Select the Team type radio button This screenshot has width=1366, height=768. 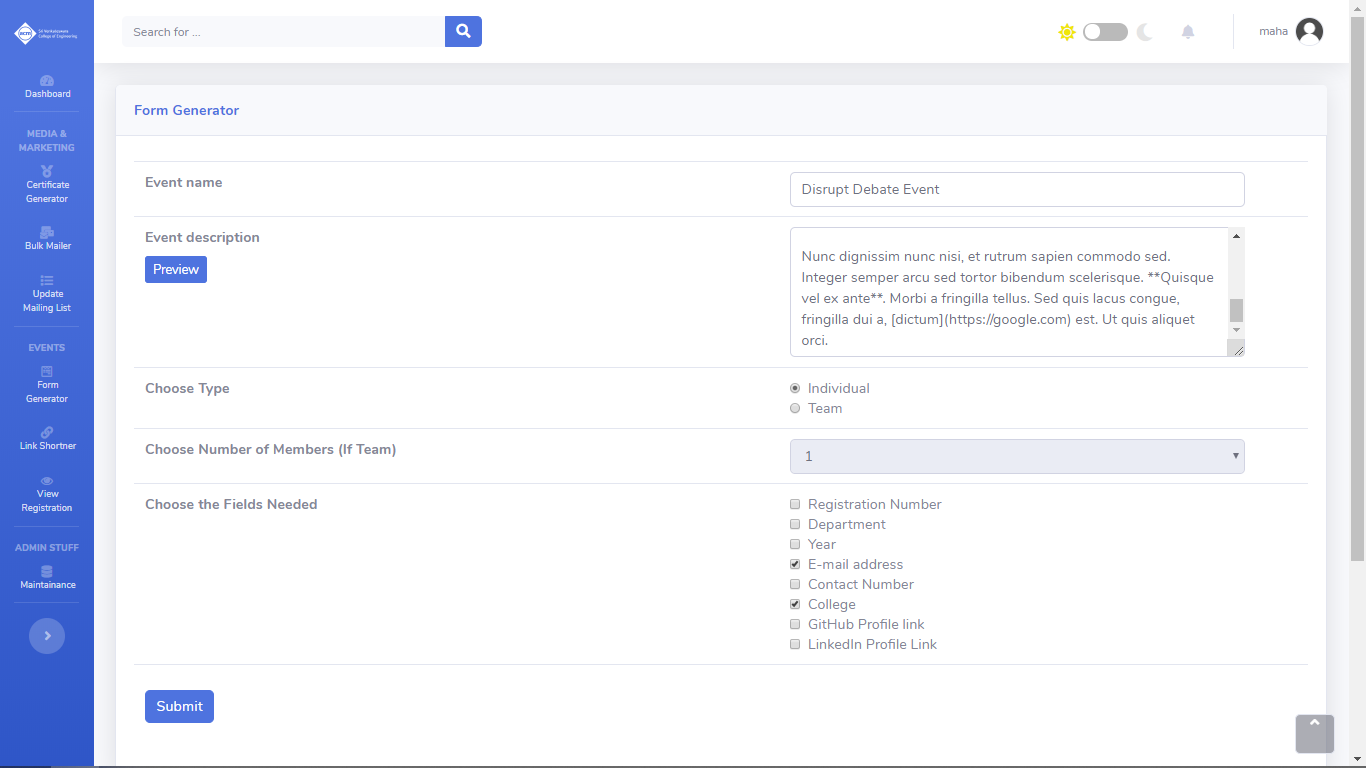tap(795, 408)
